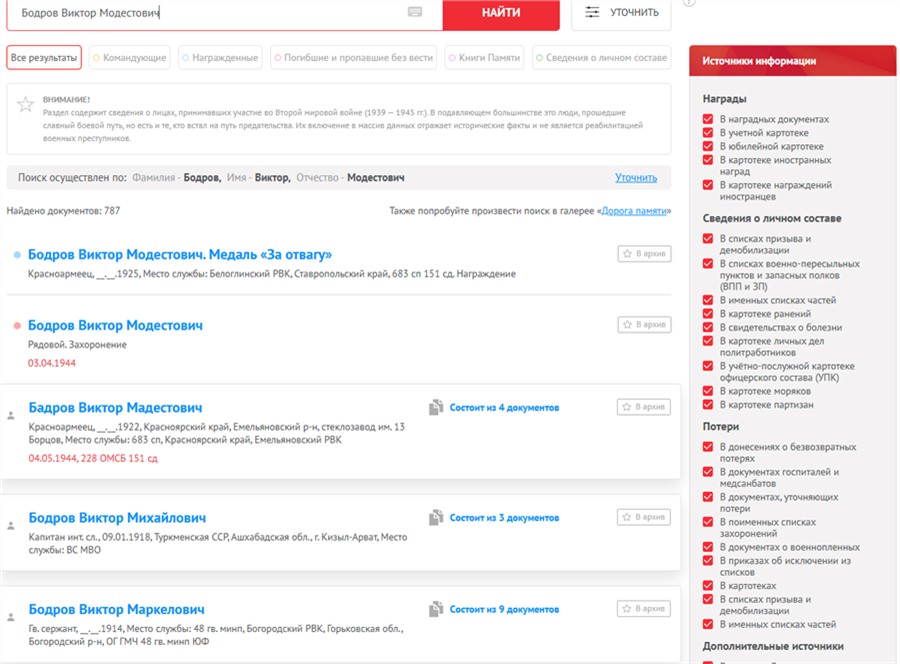Switch to the Награжденные tab
The width and height of the screenshot is (900, 664).
[220, 57]
